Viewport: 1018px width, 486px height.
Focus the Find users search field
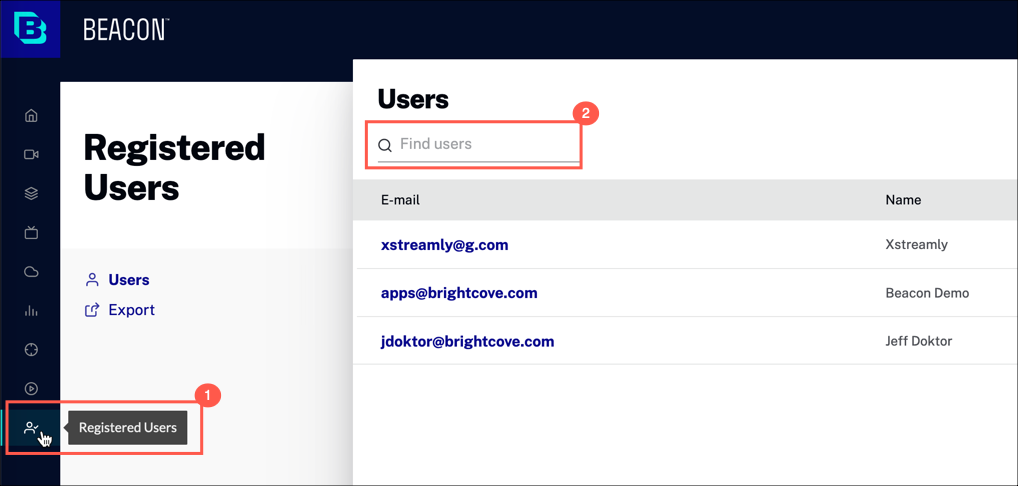[486, 144]
